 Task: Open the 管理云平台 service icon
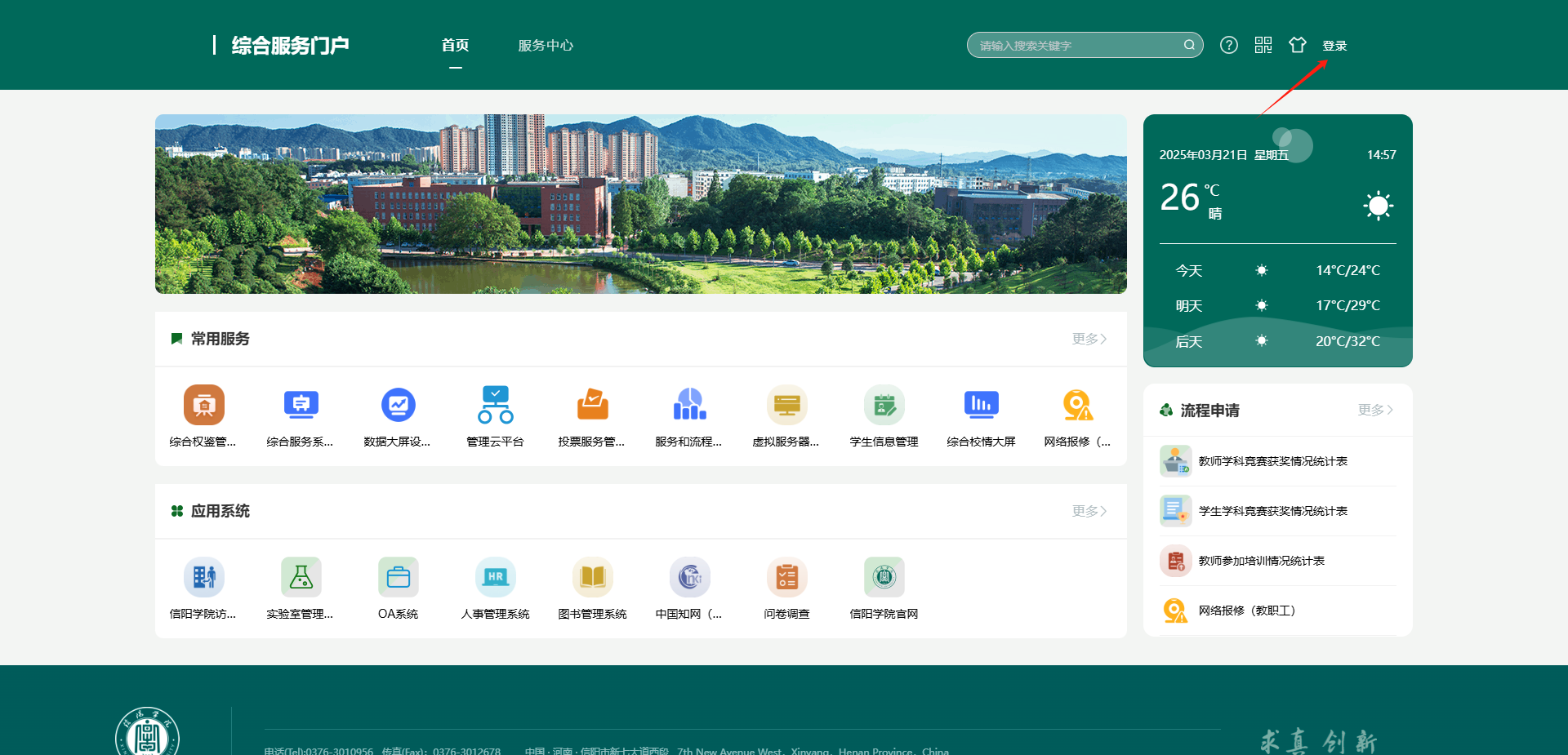495,405
